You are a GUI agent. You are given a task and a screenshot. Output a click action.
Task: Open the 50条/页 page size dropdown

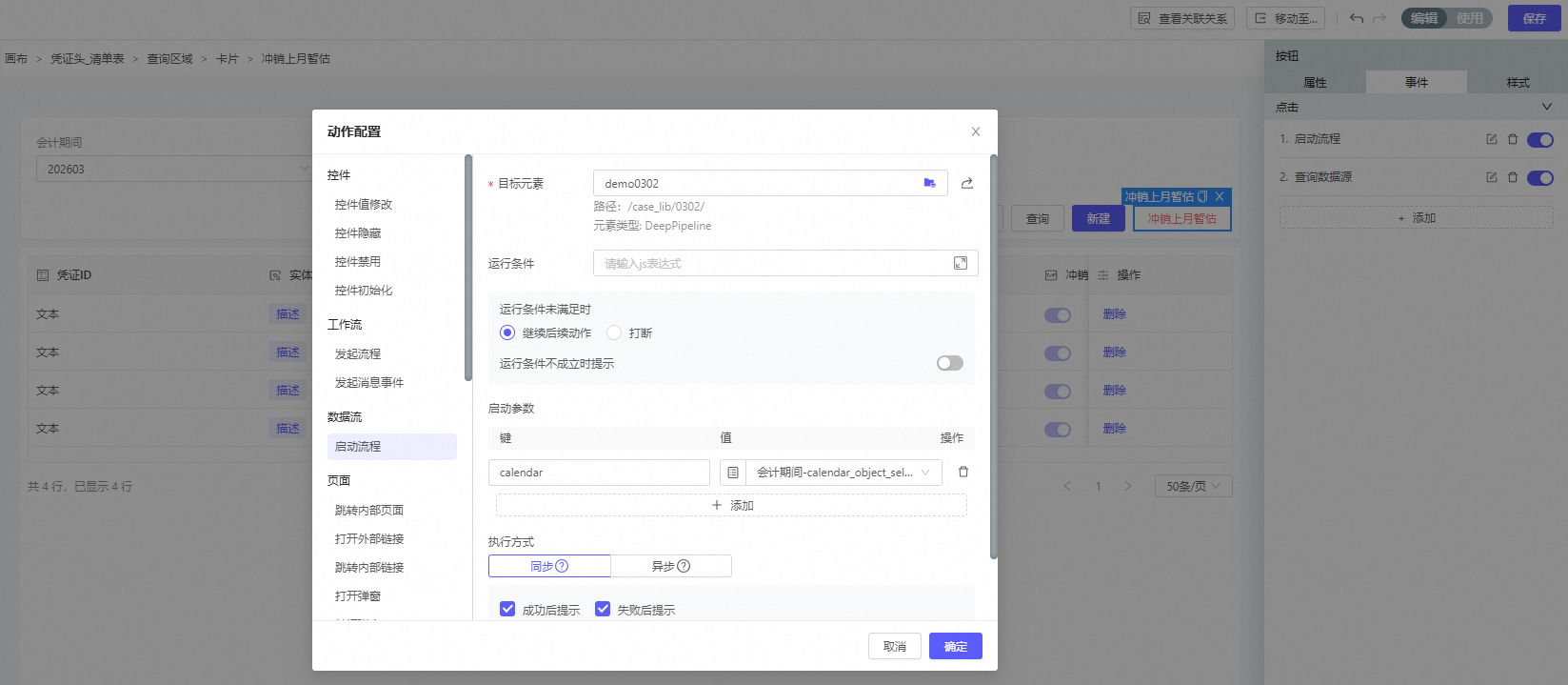1193,486
